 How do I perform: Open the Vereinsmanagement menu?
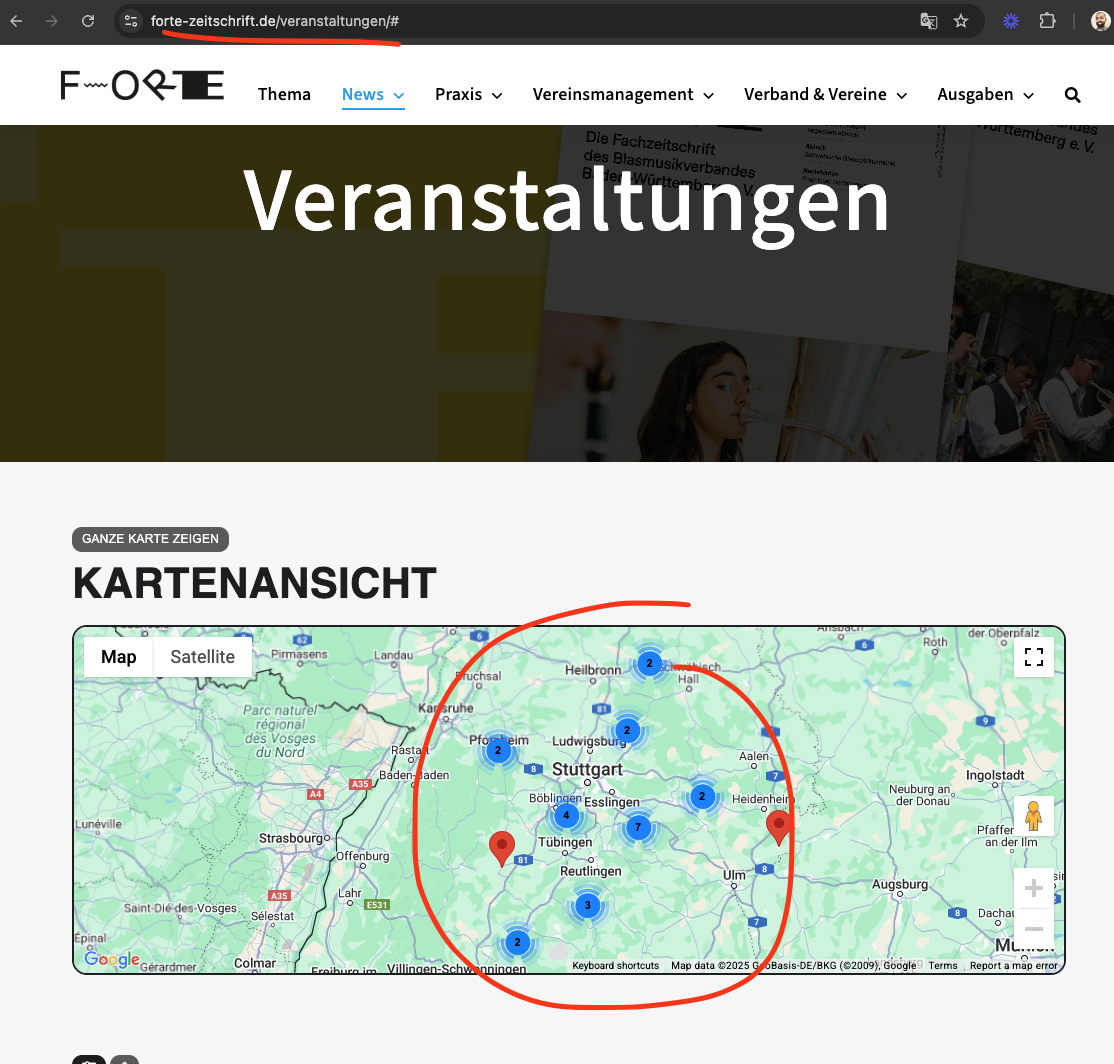point(613,94)
